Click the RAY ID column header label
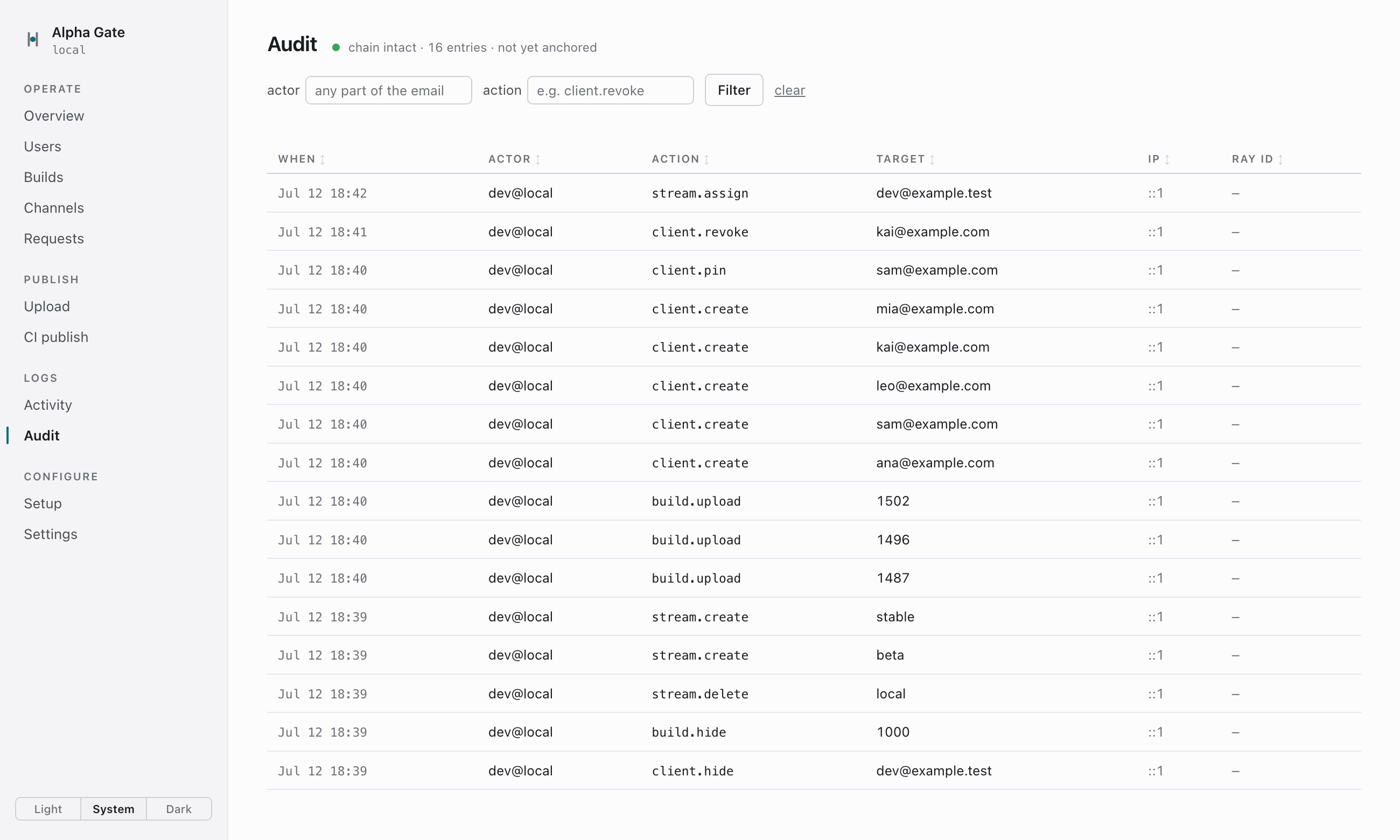Screen dimensions: 1400x840 coord(1252,159)
